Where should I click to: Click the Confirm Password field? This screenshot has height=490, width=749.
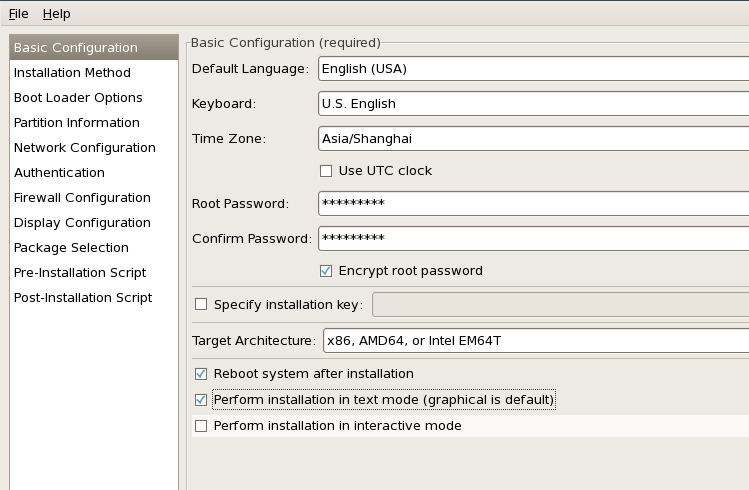[x=532, y=239]
